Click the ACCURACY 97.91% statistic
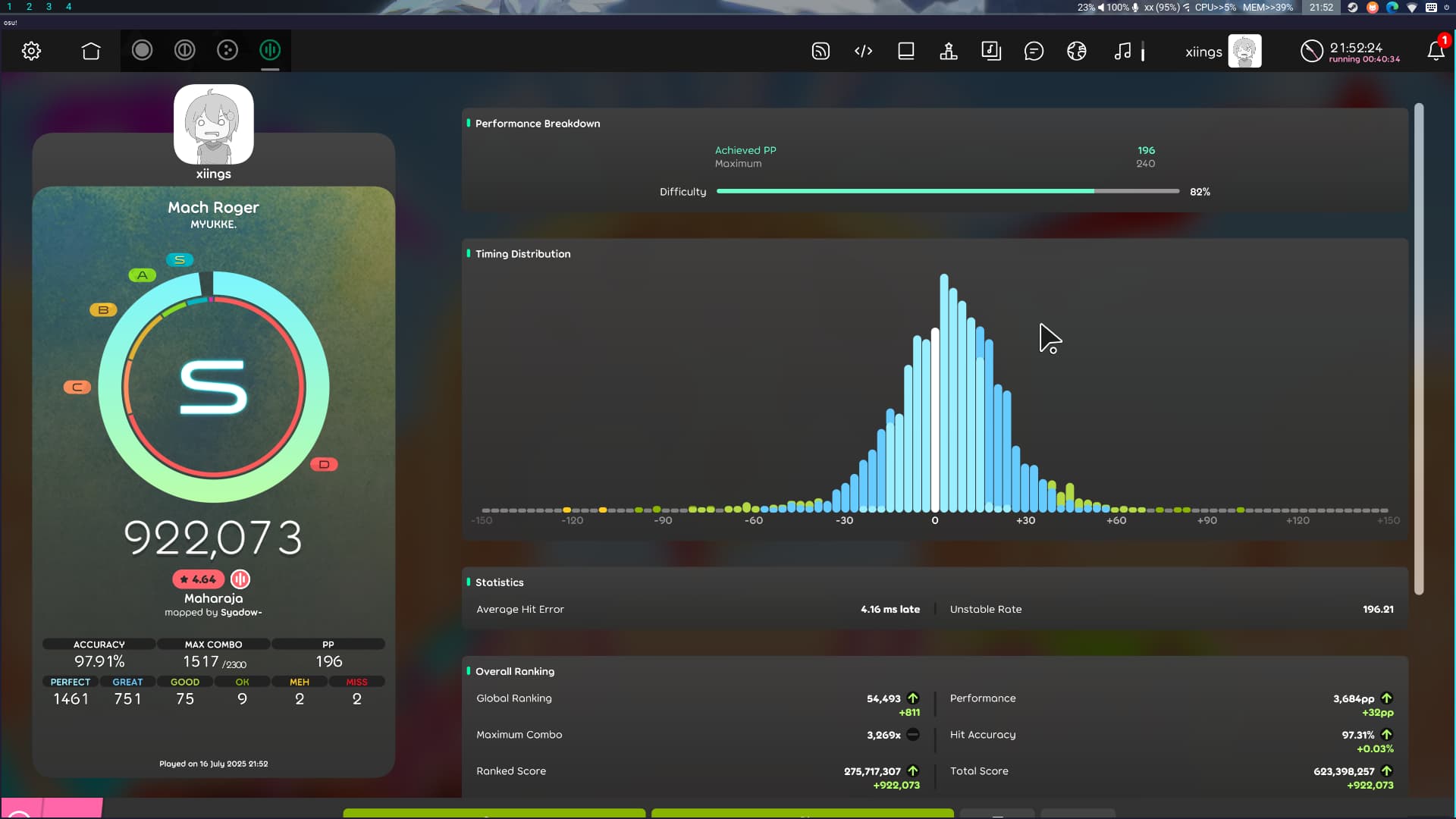The width and height of the screenshot is (1456, 819). [x=99, y=654]
